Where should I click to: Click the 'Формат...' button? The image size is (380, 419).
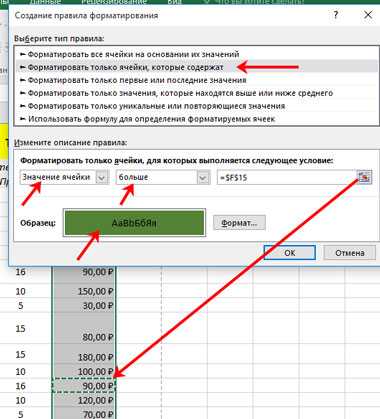tap(239, 223)
